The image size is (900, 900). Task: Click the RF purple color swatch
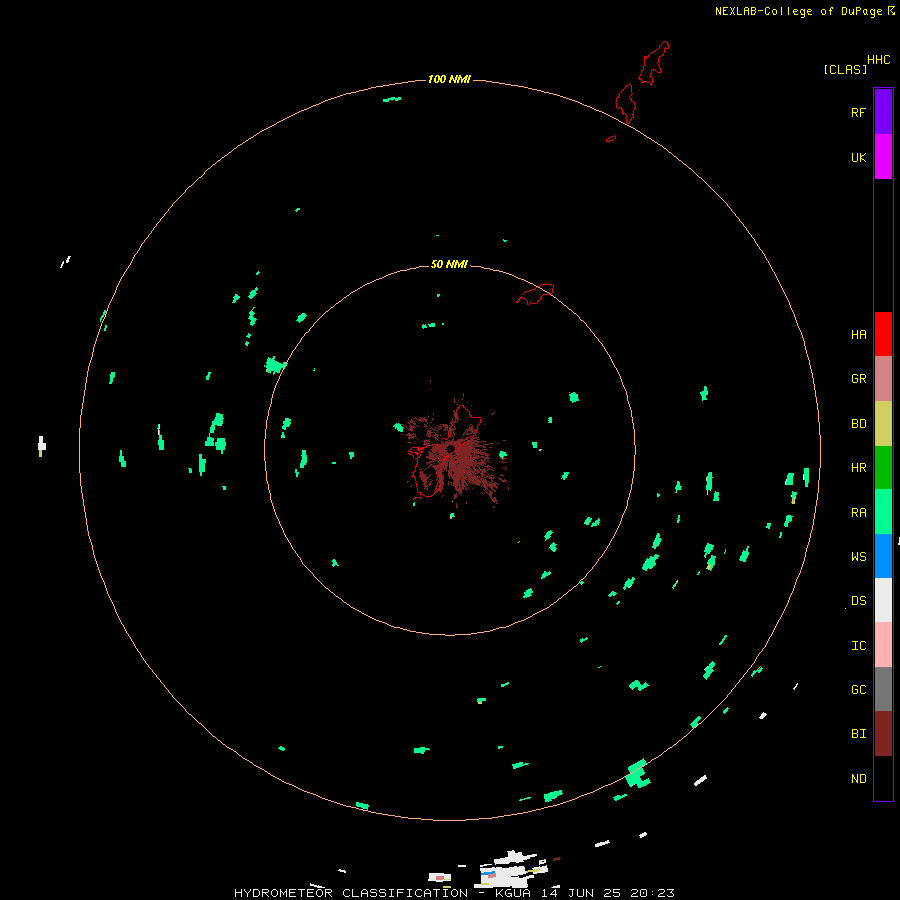(883, 112)
